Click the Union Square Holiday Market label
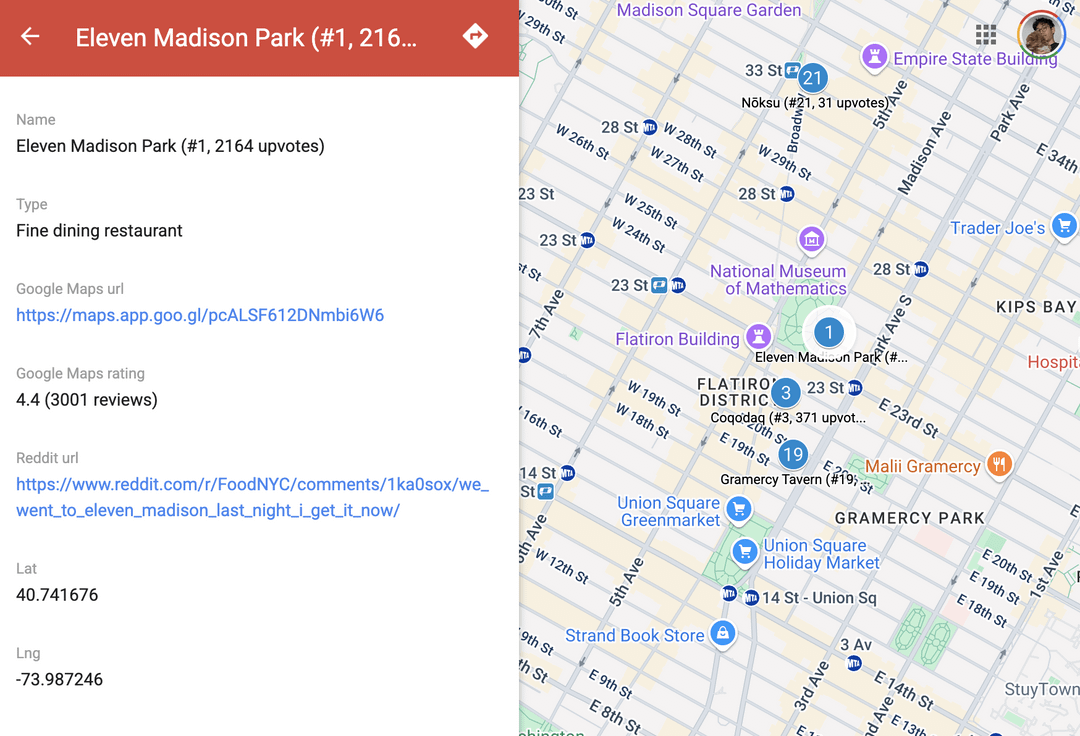Image resolution: width=1080 pixels, height=736 pixels. click(x=822, y=554)
